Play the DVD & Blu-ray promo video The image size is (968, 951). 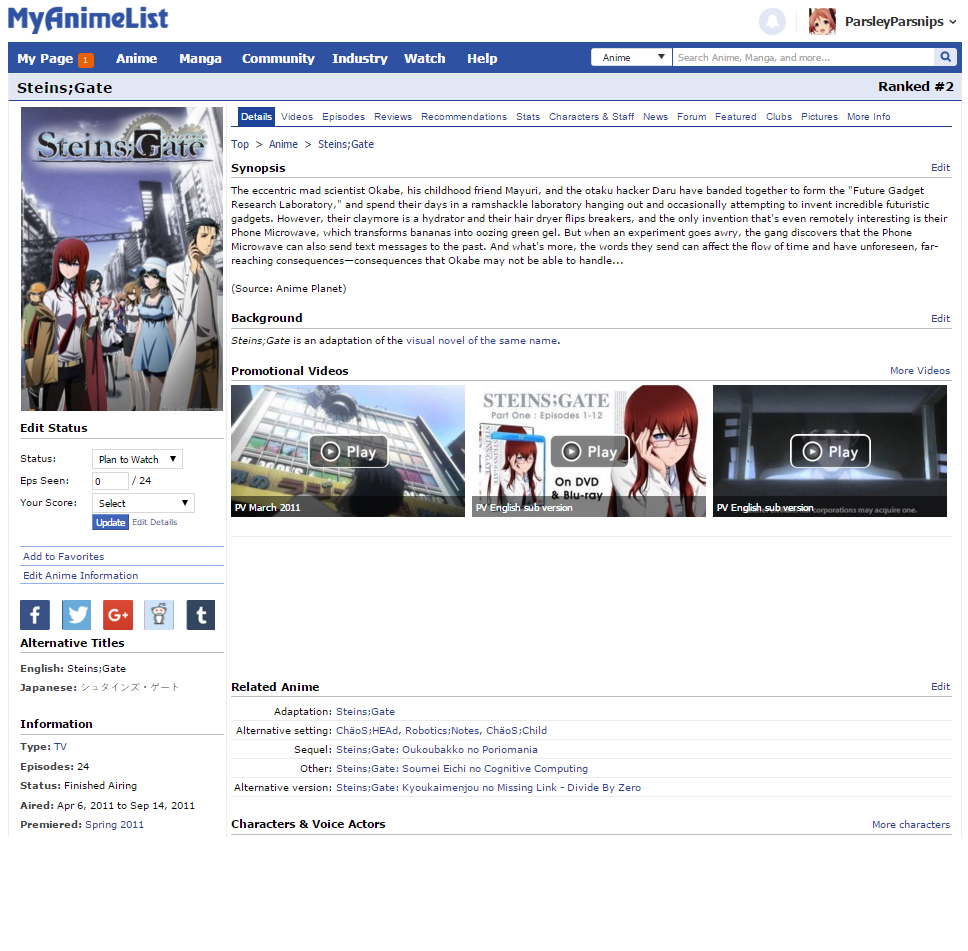(589, 451)
